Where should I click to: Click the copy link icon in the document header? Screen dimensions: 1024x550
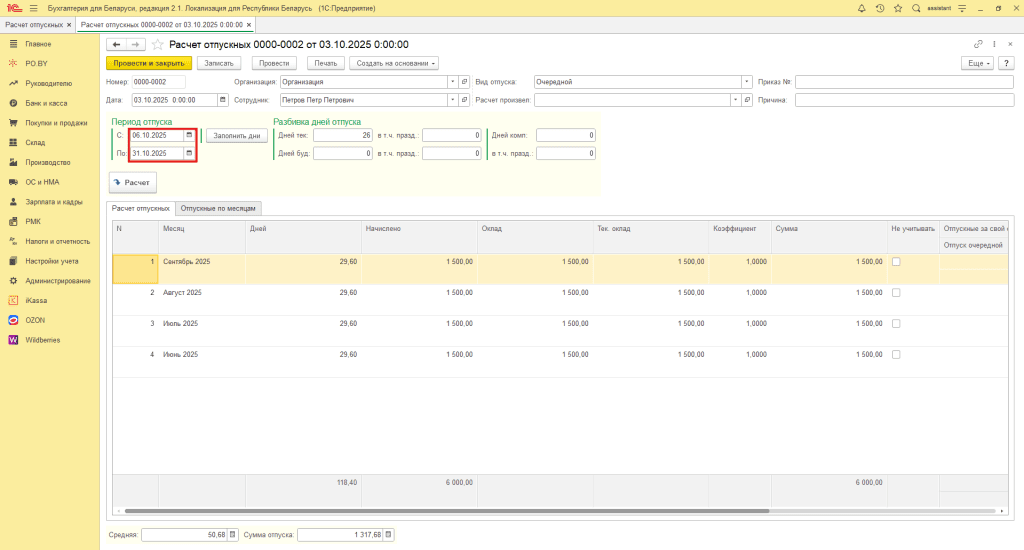pyautogui.click(x=978, y=44)
